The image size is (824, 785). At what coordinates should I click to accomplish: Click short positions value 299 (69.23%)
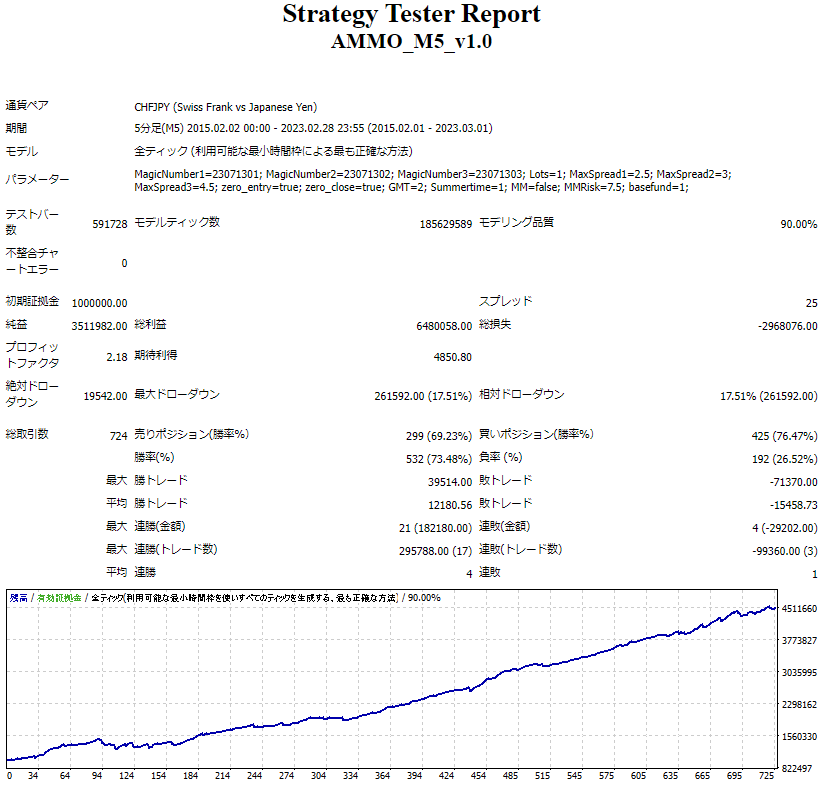(439, 436)
